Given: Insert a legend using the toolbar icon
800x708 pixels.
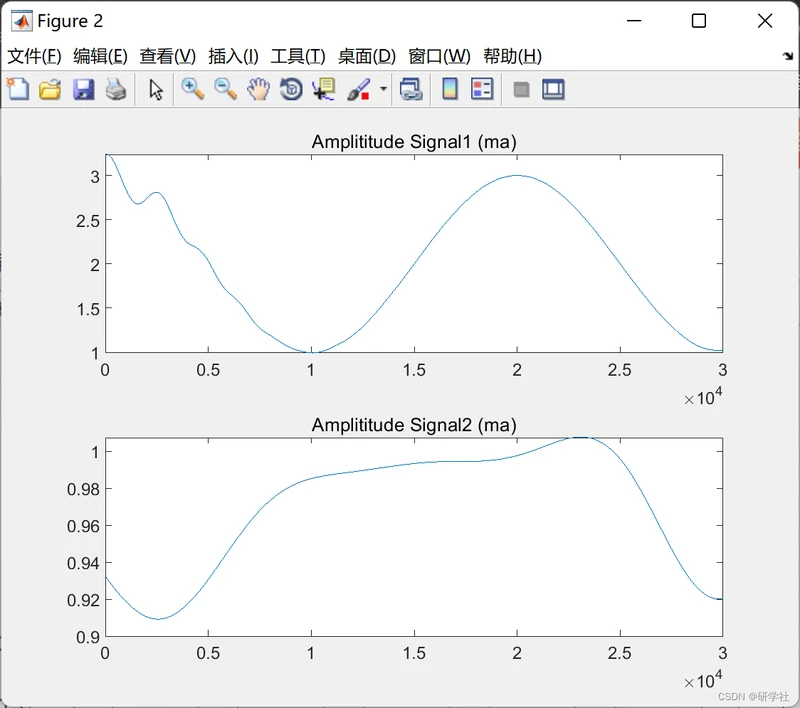Looking at the screenshot, I should pos(482,89).
